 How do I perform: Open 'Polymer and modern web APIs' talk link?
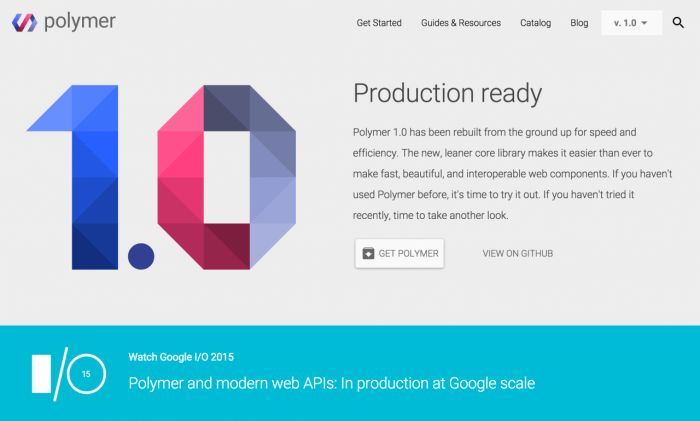tap(332, 383)
